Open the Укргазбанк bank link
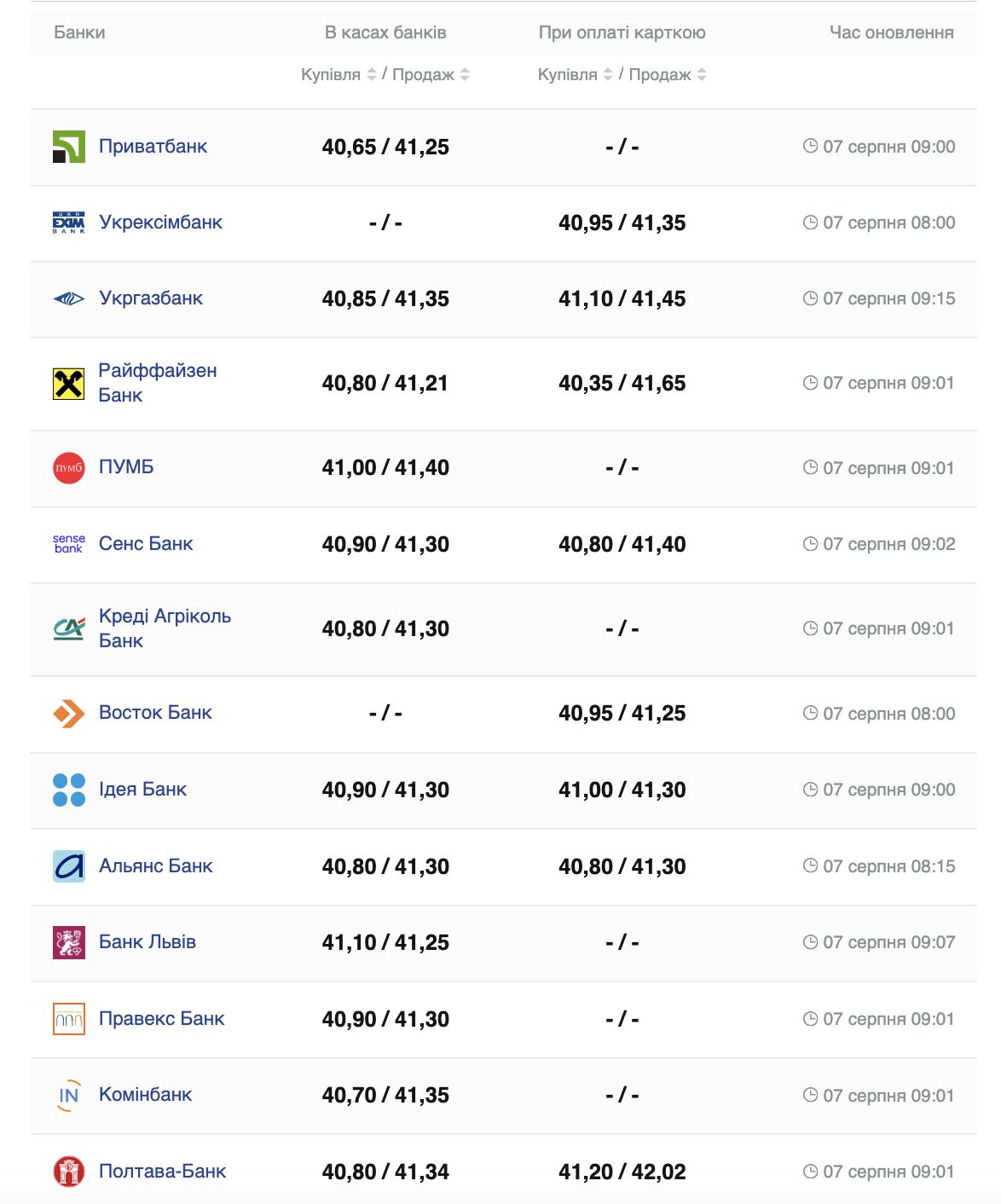1001x1204 pixels. [x=151, y=298]
